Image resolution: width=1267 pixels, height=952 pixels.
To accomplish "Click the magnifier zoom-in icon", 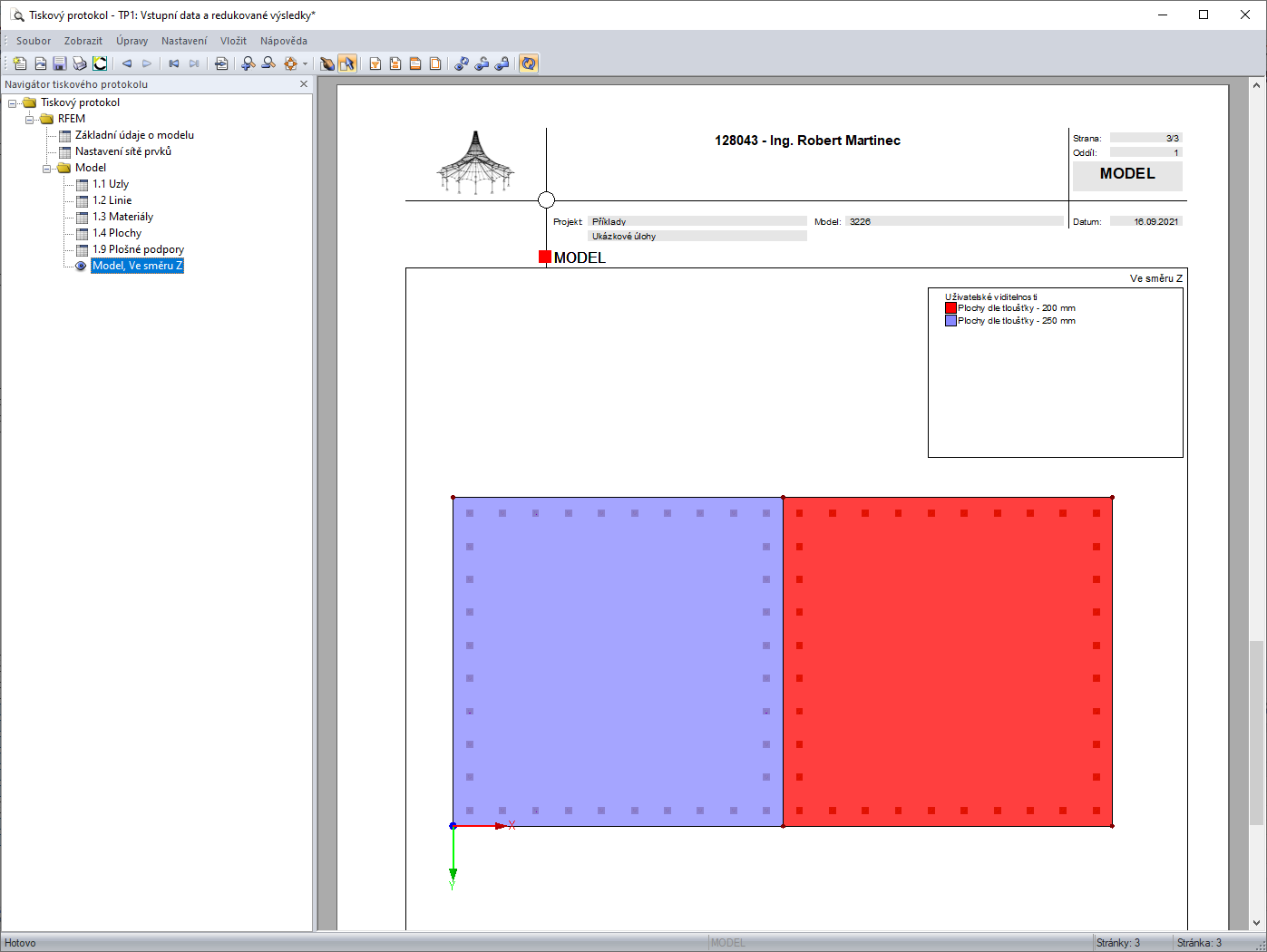I will (x=249, y=63).
